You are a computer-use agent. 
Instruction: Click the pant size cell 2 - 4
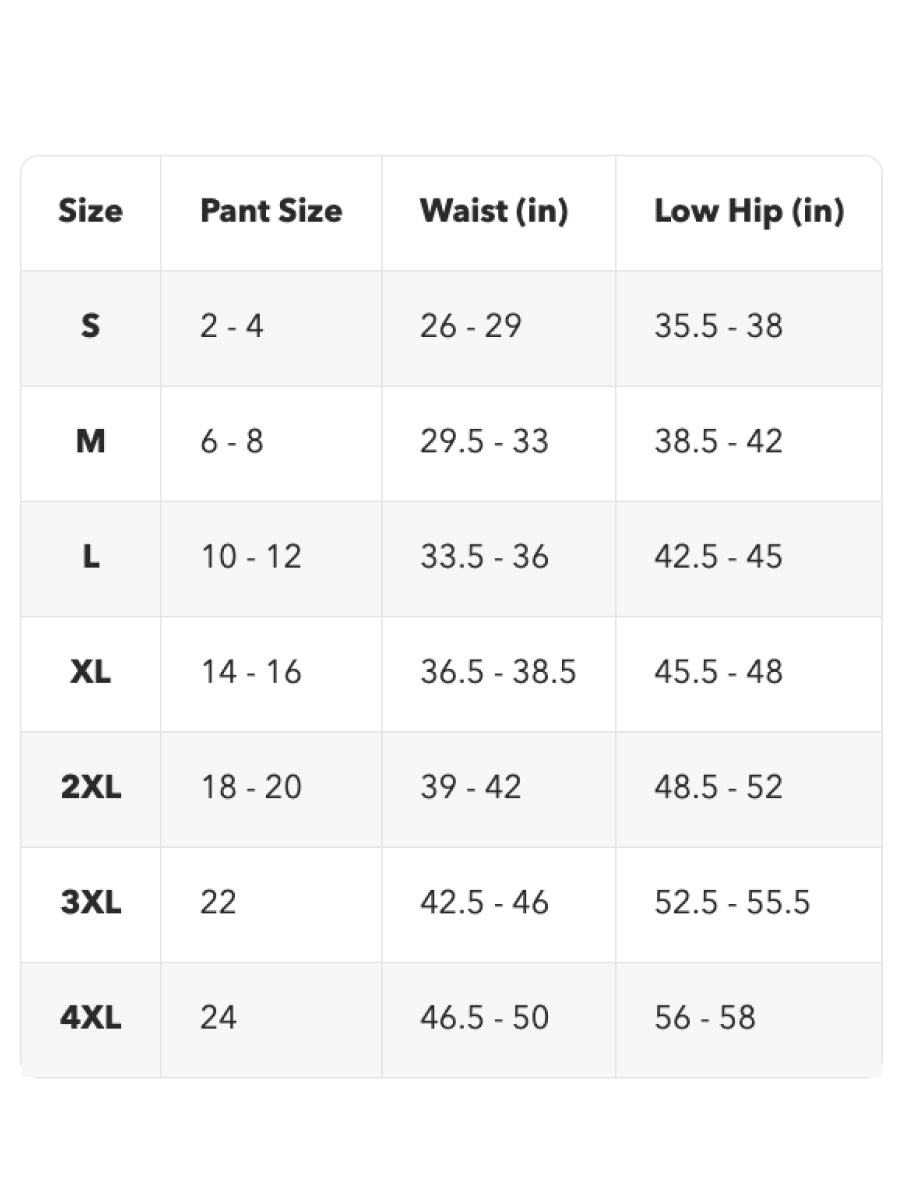[232, 326]
